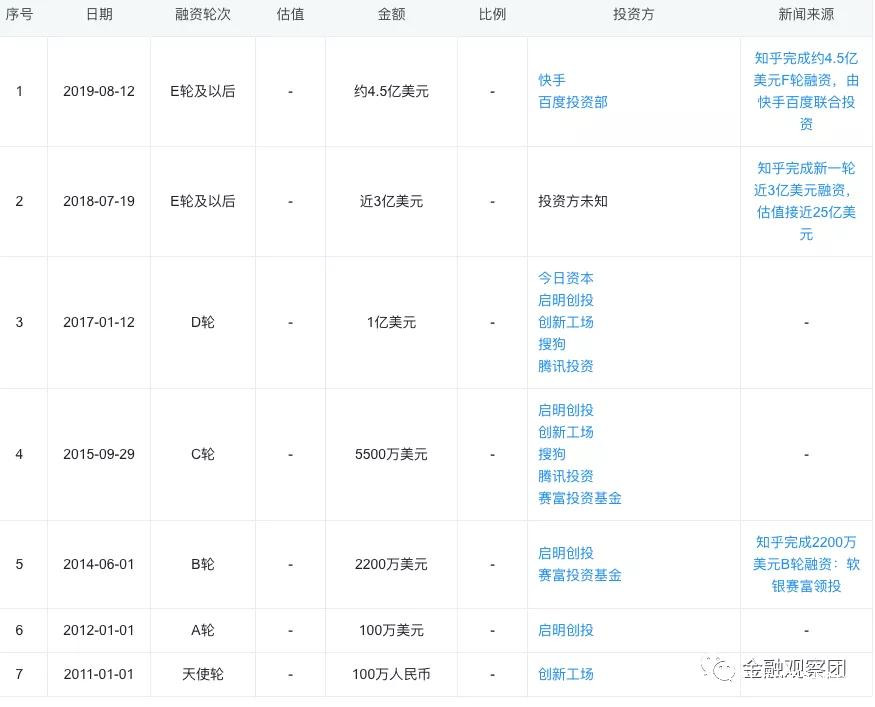
Task: Select the date 2014-06-01
Action: (99, 564)
